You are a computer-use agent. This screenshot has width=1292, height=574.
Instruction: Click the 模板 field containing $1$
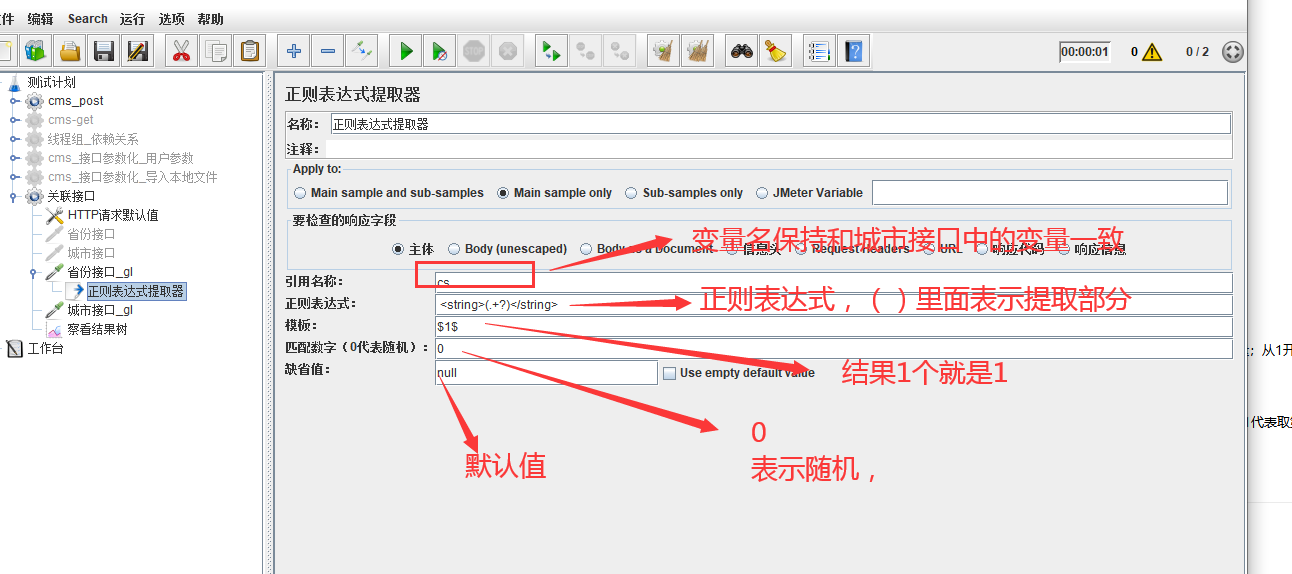tap(834, 326)
